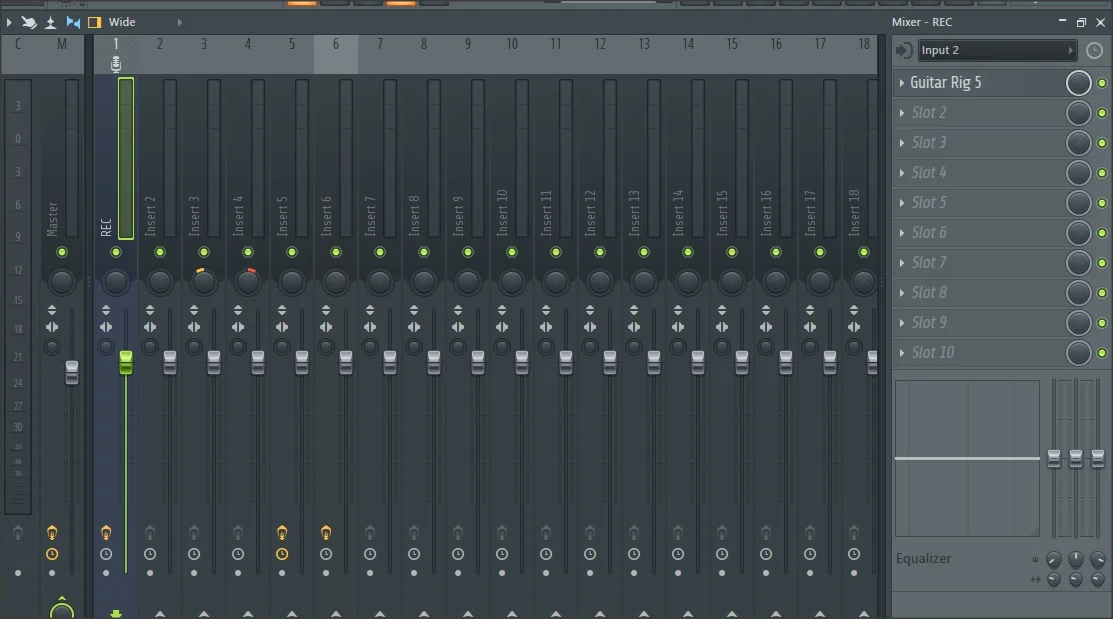
Task: Select mixer track 6 header
Action: click(336, 44)
